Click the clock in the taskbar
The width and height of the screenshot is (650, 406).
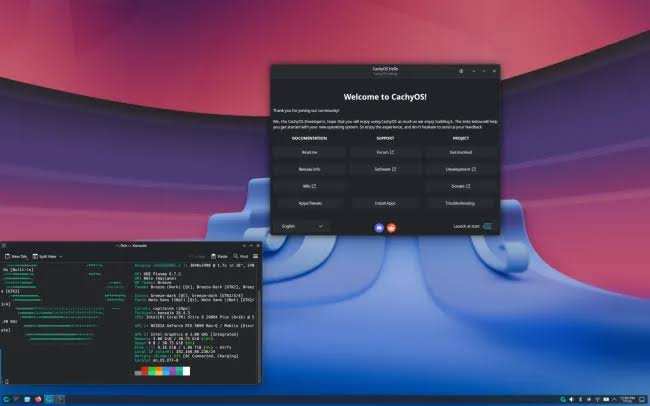(628, 400)
